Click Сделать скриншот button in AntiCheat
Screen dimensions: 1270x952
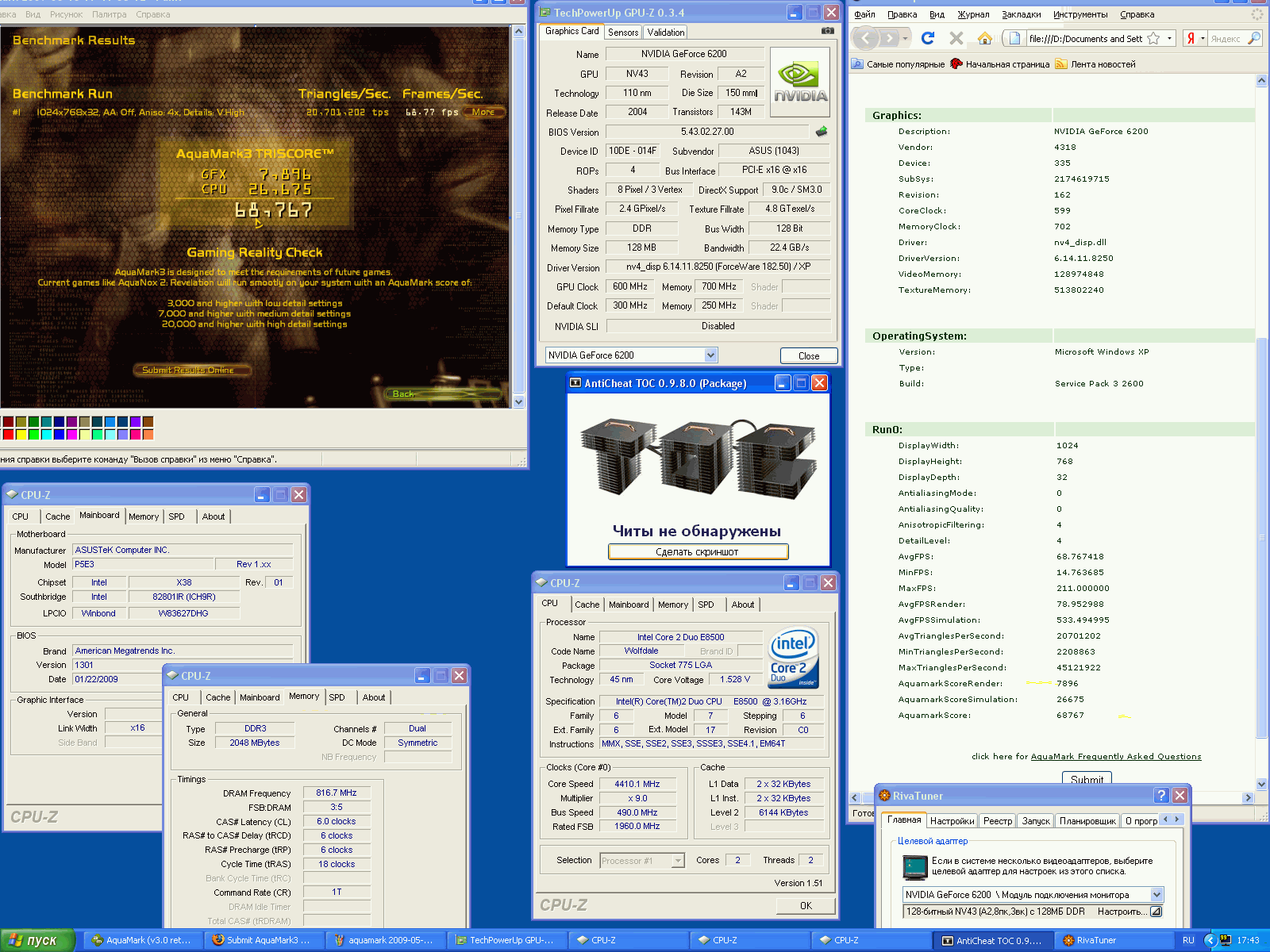[x=698, y=551]
